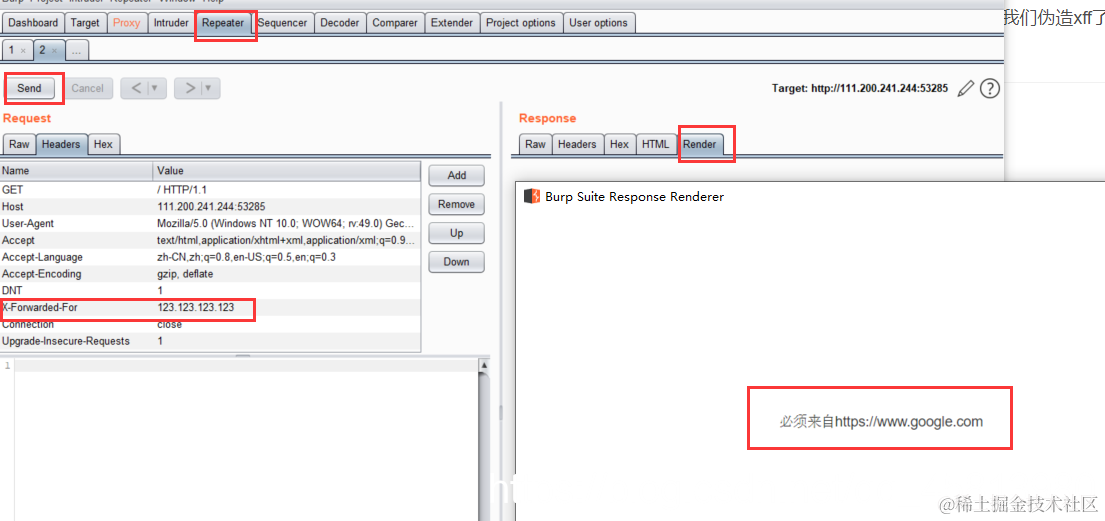Image resolution: width=1105 pixels, height=521 pixels.
Task: Switch to the Intruder tab
Action: point(171,23)
